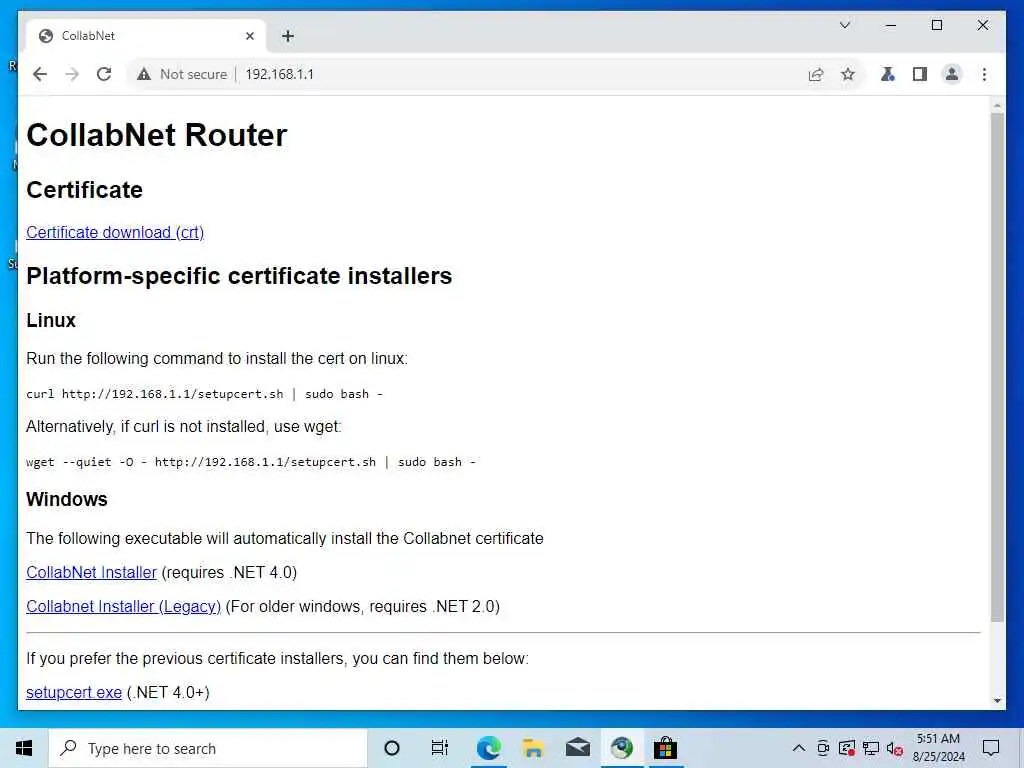
Task: Switch to the Chrome taskbar icon
Action: click(x=622, y=748)
